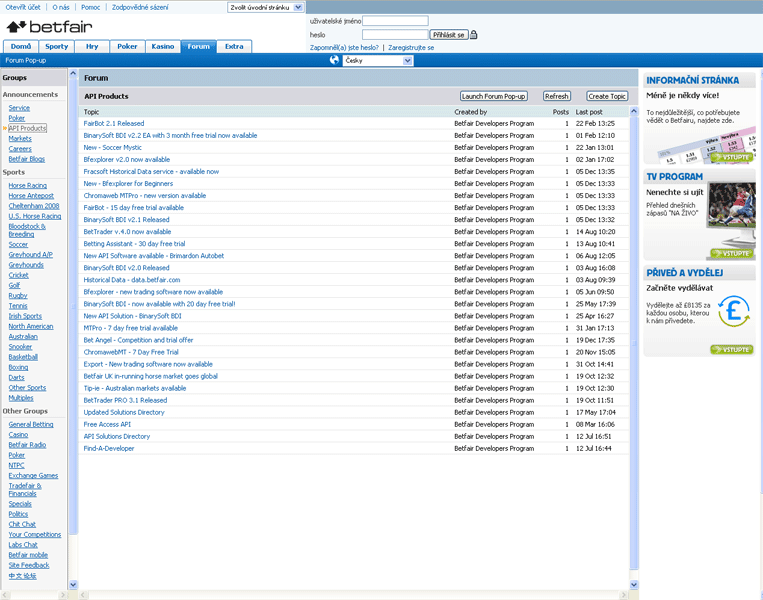The width and height of the screenshot is (763, 600).
Task: Open the 'FairBot 2.1 Released' topic
Action: tap(113, 123)
